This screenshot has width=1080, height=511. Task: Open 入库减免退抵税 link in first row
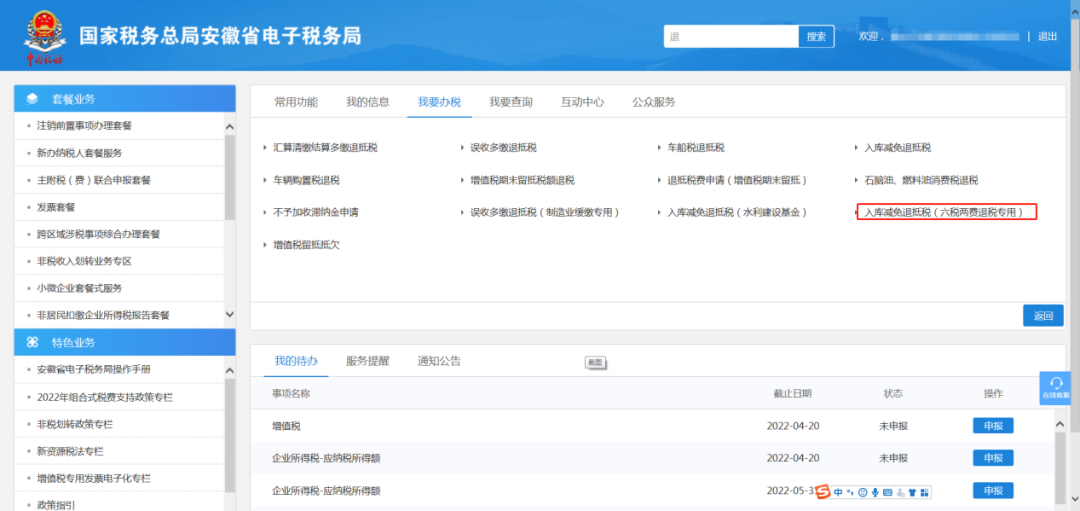(x=897, y=147)
